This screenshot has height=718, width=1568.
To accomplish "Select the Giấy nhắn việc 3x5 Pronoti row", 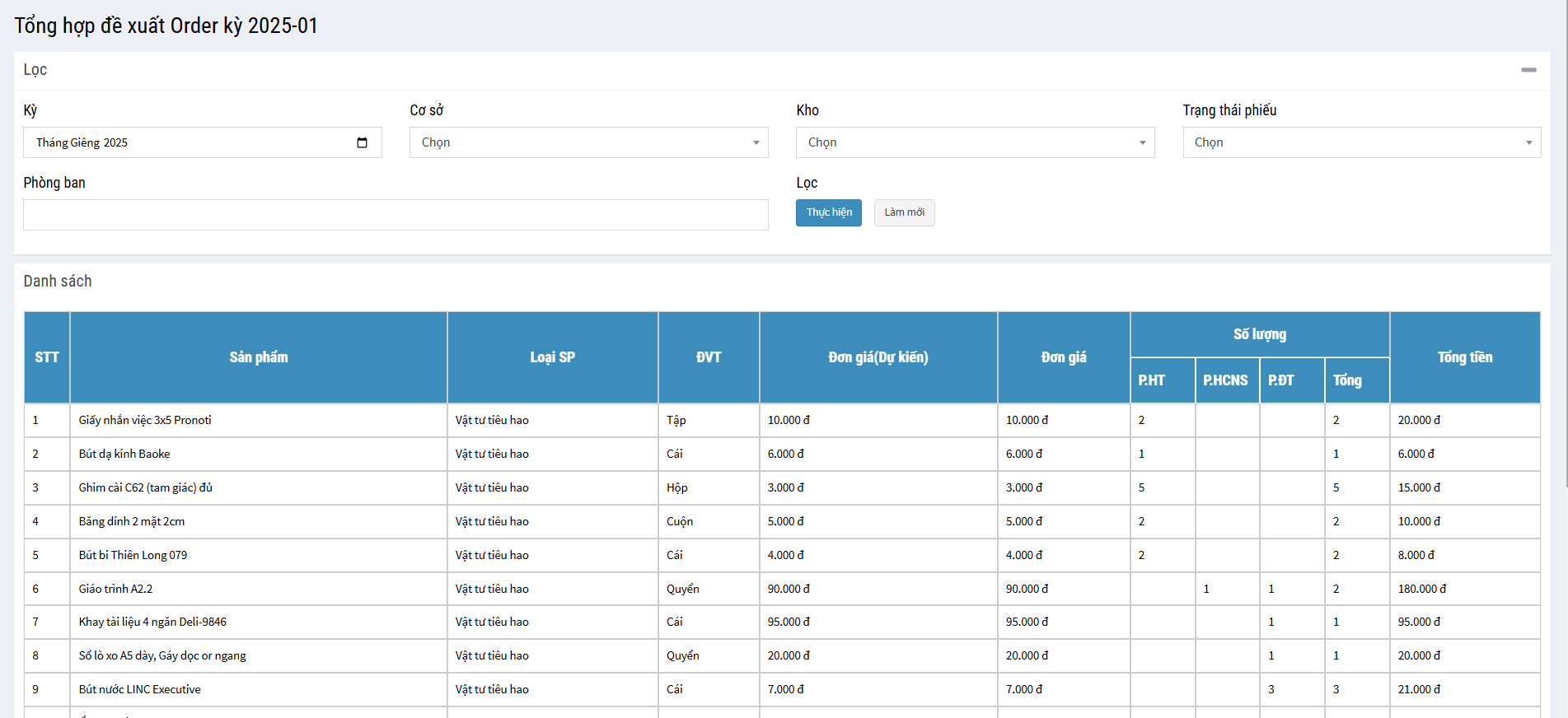I will click(145, 420).
